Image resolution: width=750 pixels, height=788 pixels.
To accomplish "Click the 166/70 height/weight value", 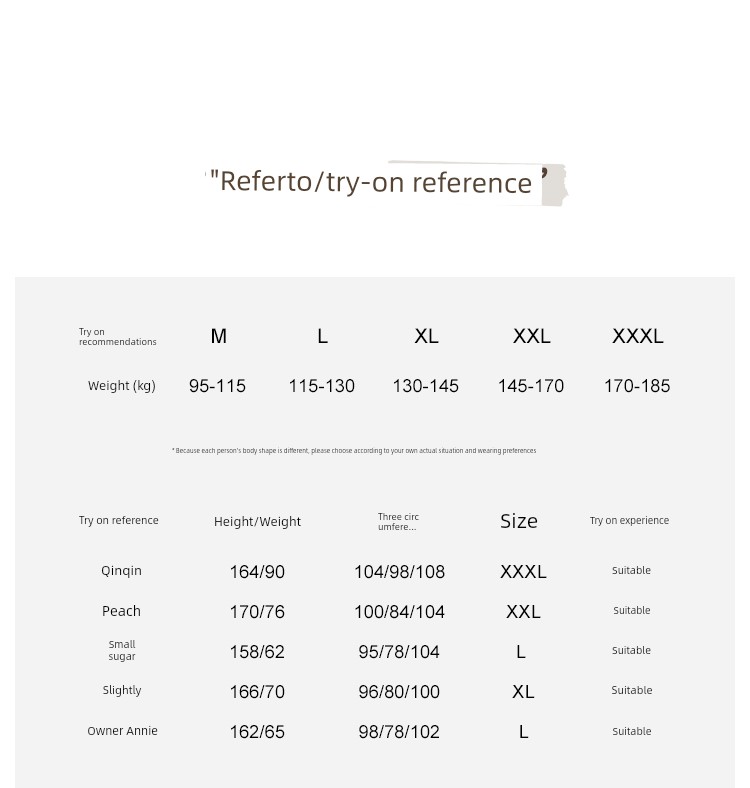I will [257, 692].
